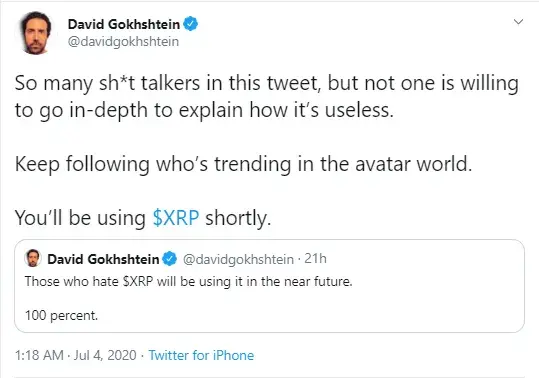539x378 pixels.
Task: Open the @davidgokhshtein handle under the main name
Action: point(123,42)
